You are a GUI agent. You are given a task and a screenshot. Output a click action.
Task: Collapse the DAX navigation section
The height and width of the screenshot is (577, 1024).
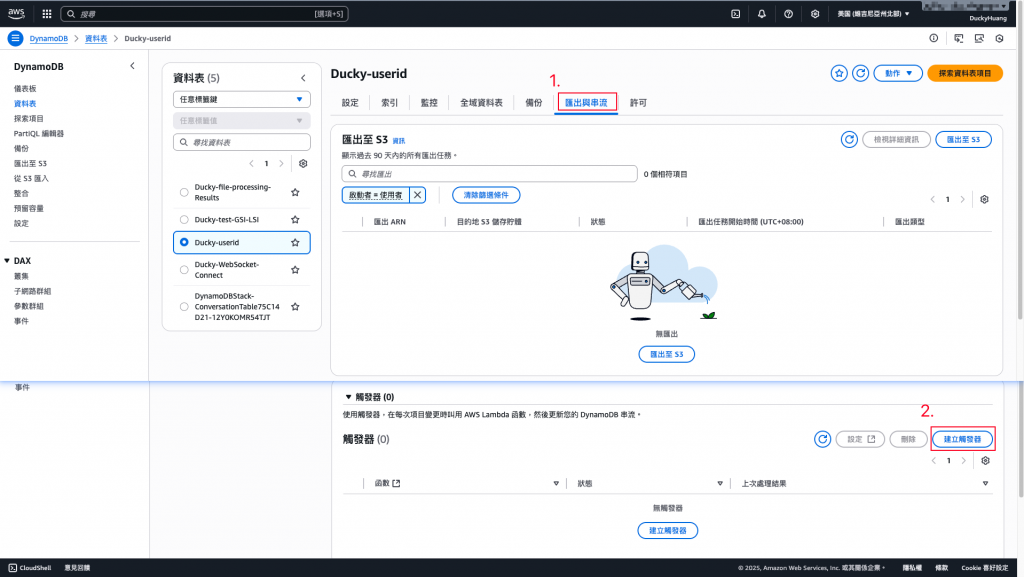pos(7,260)
